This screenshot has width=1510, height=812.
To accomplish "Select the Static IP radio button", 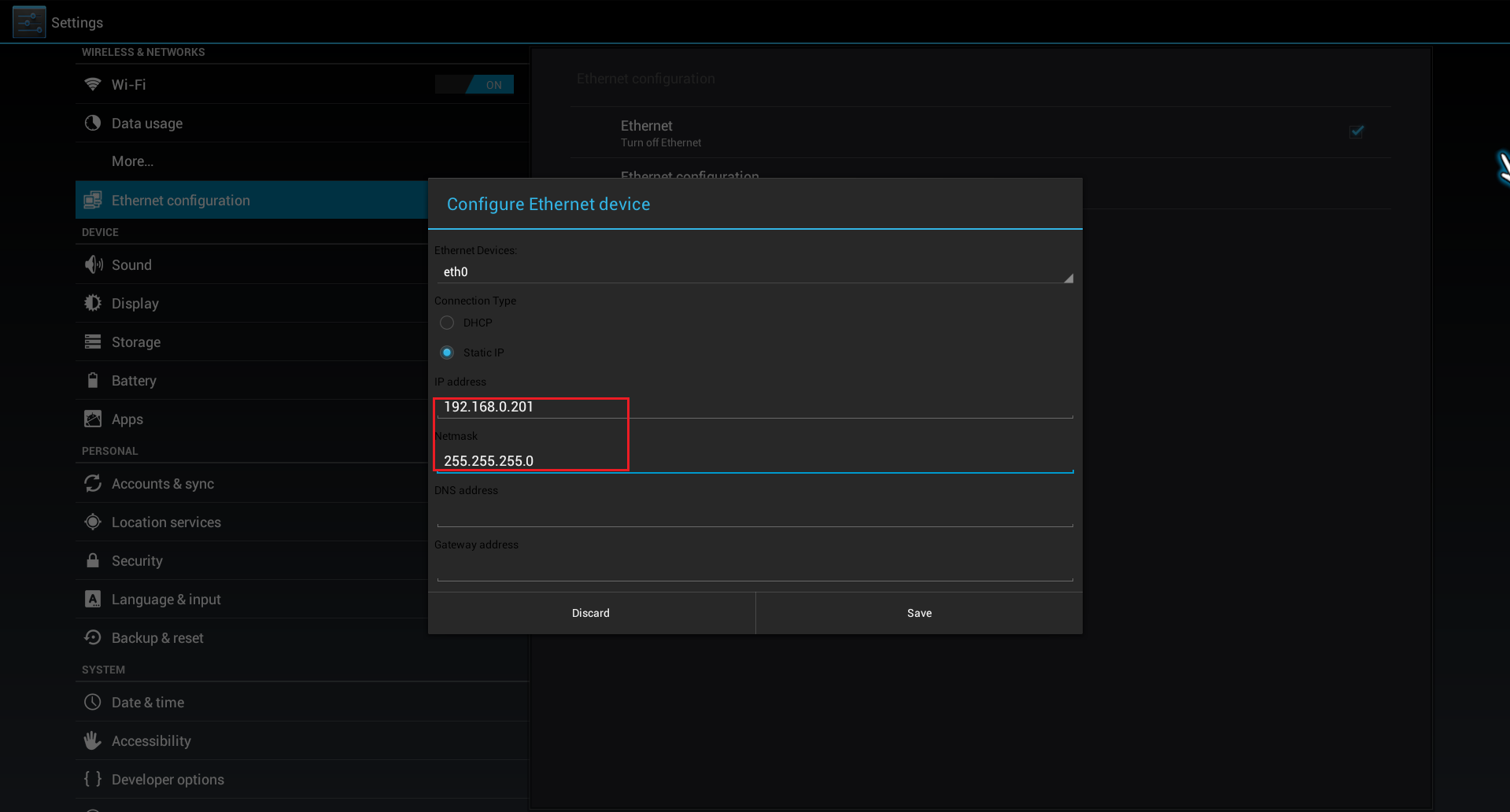I will click(447, 352).
